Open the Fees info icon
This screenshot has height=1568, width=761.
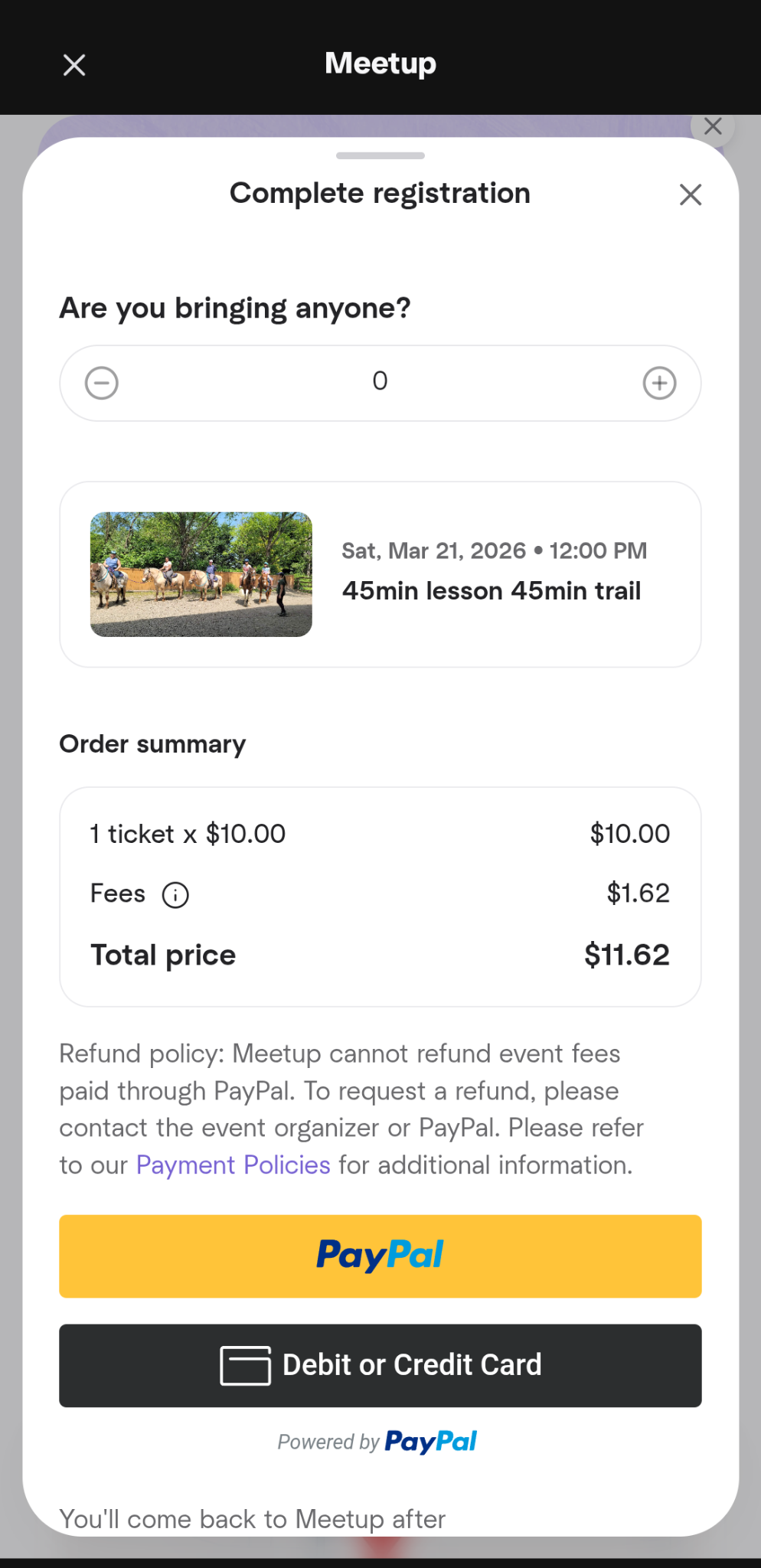pos(175,894)
